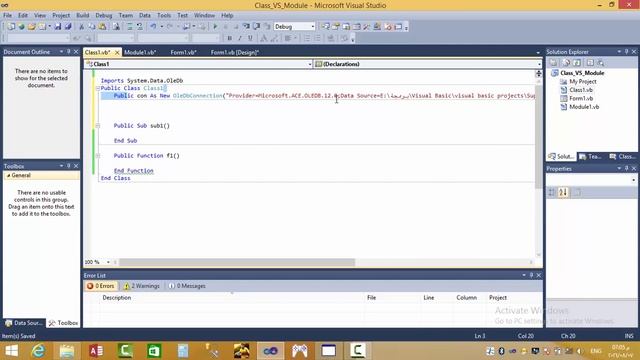Undo the last edit with Undo icon
640x360 pixels.
[153, 27]
